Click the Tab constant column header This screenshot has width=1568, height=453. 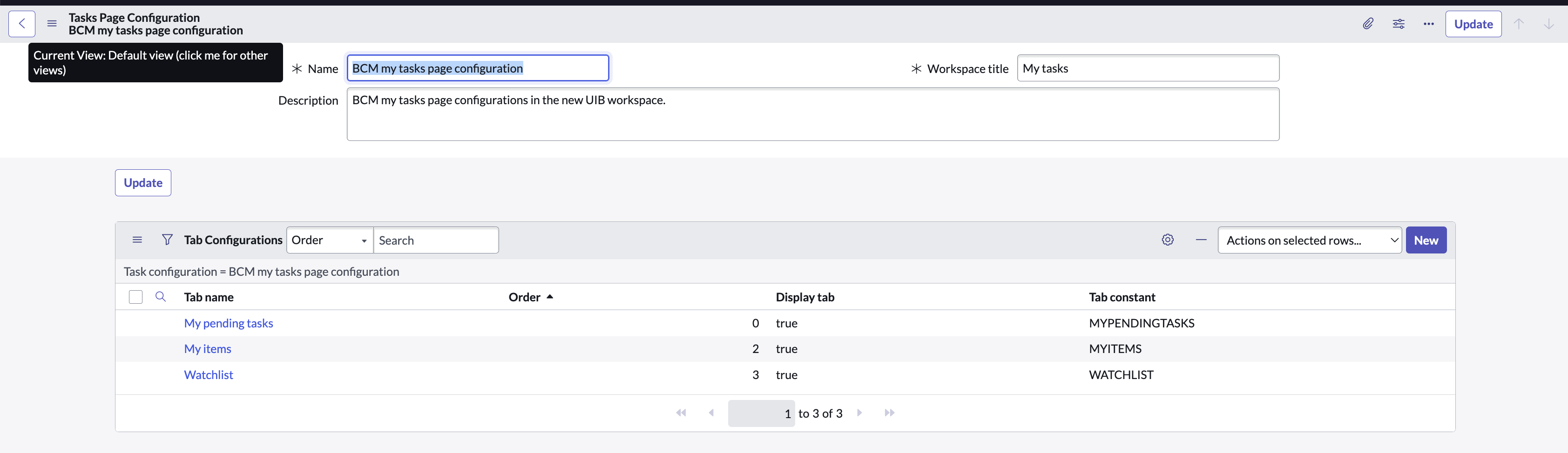click(1122, 297)
